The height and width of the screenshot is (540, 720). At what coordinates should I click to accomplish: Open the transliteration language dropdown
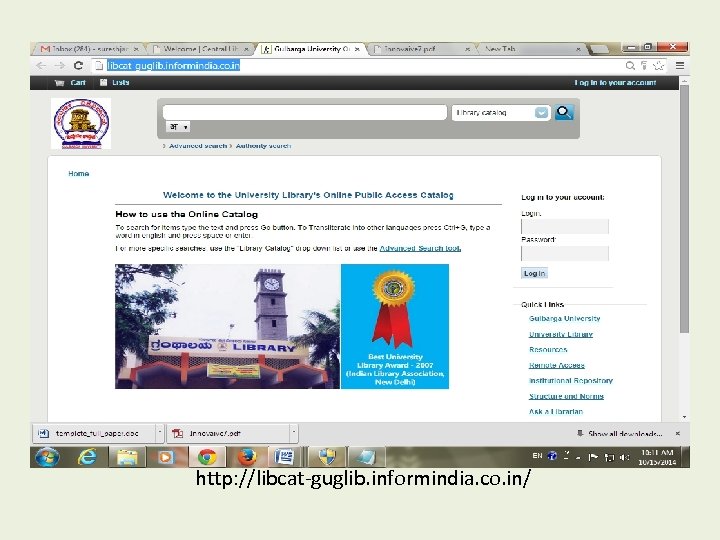point(178,127)
